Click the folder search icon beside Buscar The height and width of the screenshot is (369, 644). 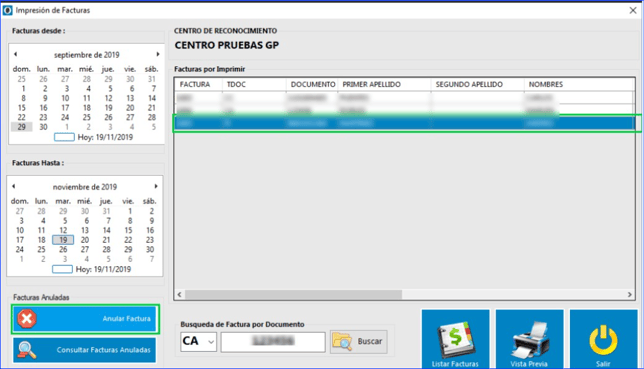tap(342, 341)
